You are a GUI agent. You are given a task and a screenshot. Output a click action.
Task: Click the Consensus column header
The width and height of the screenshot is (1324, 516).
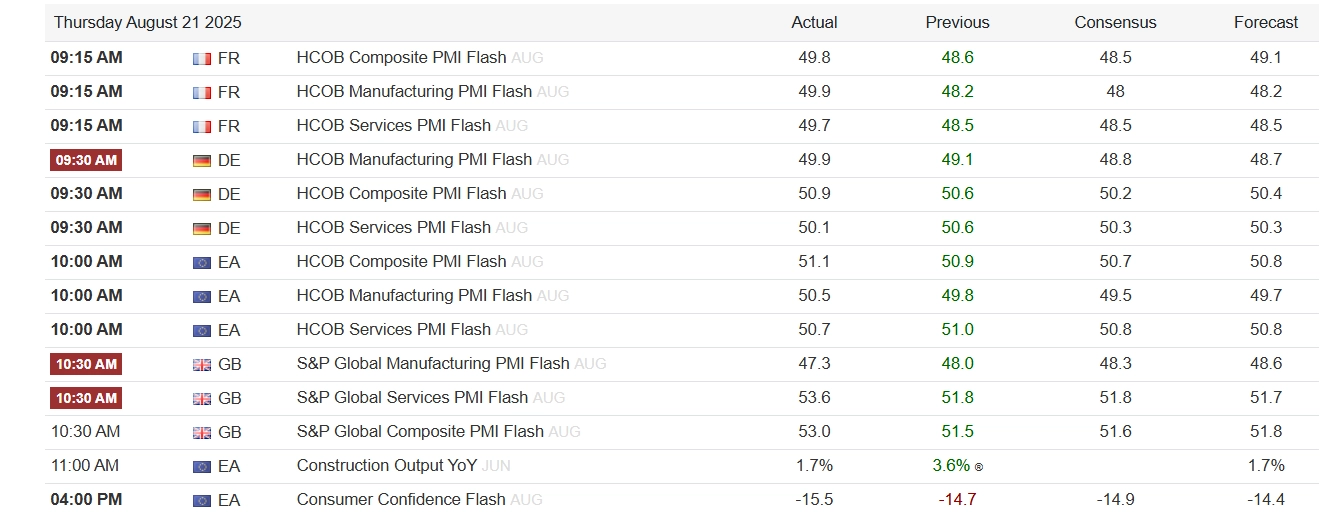coord(1115,23)
